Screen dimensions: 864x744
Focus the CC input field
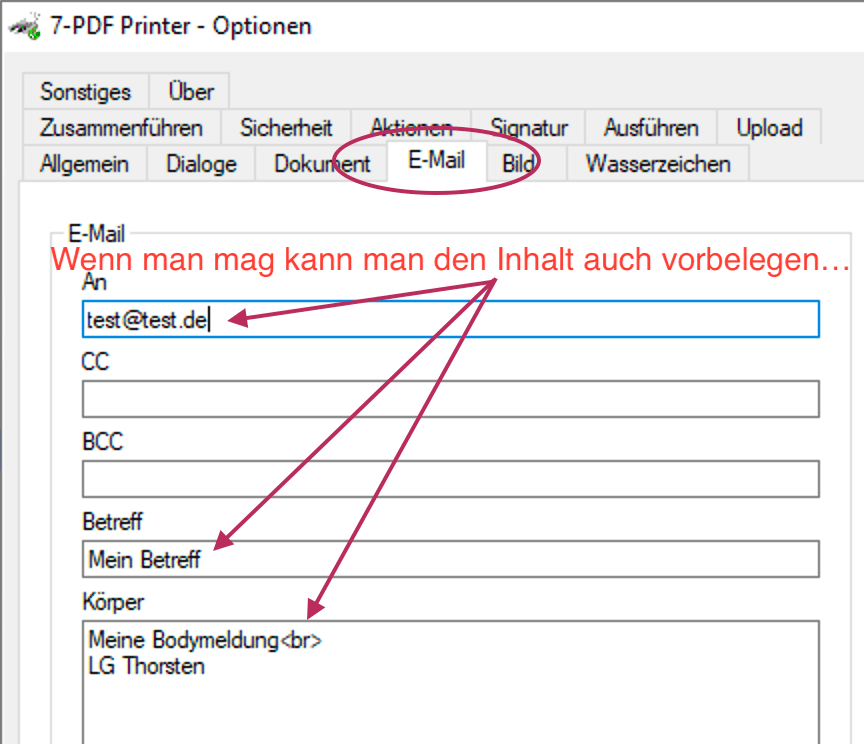click(450, 399)
